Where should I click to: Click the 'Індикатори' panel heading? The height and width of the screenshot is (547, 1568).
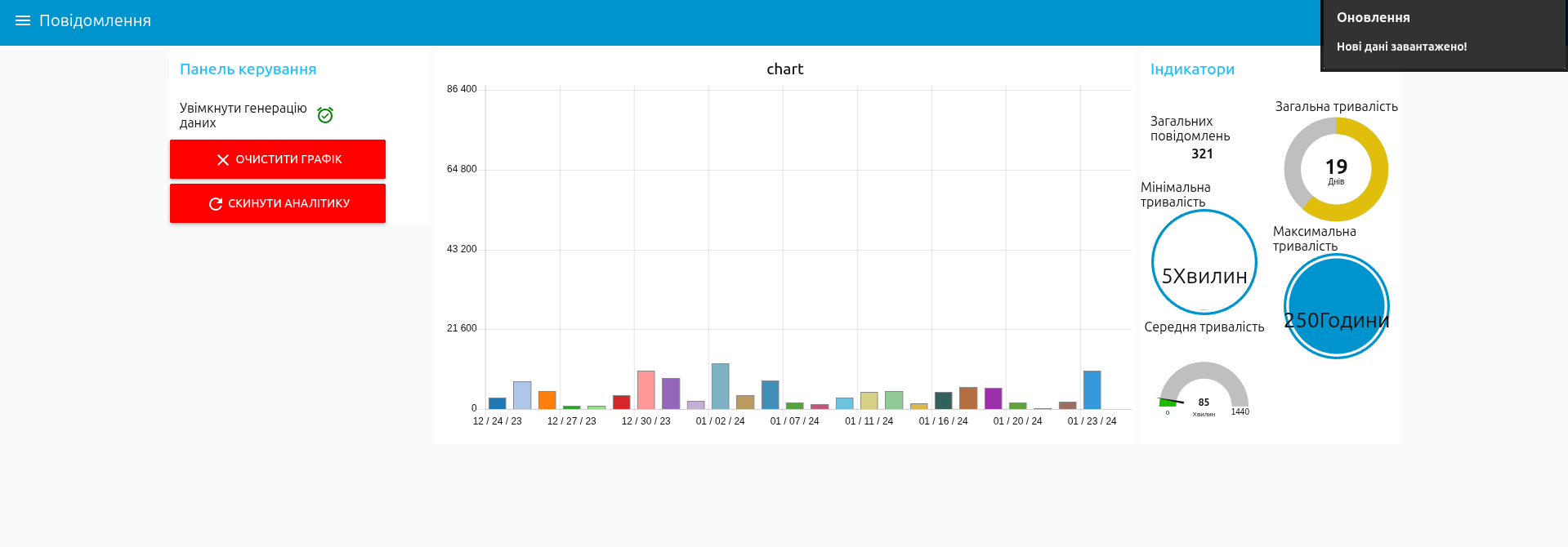[x=1192, y=69]
